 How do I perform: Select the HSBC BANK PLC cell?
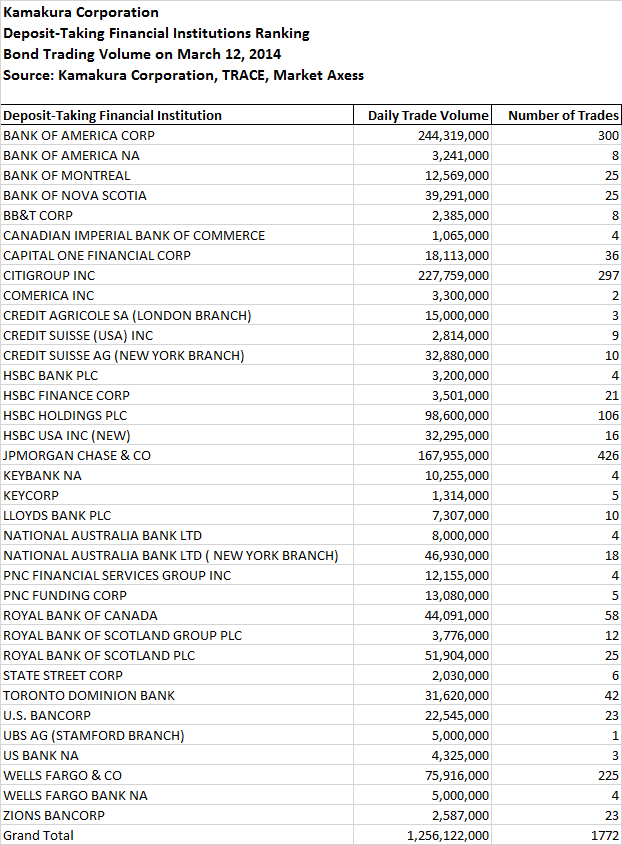pyautogui.click(x=177, y=375)
